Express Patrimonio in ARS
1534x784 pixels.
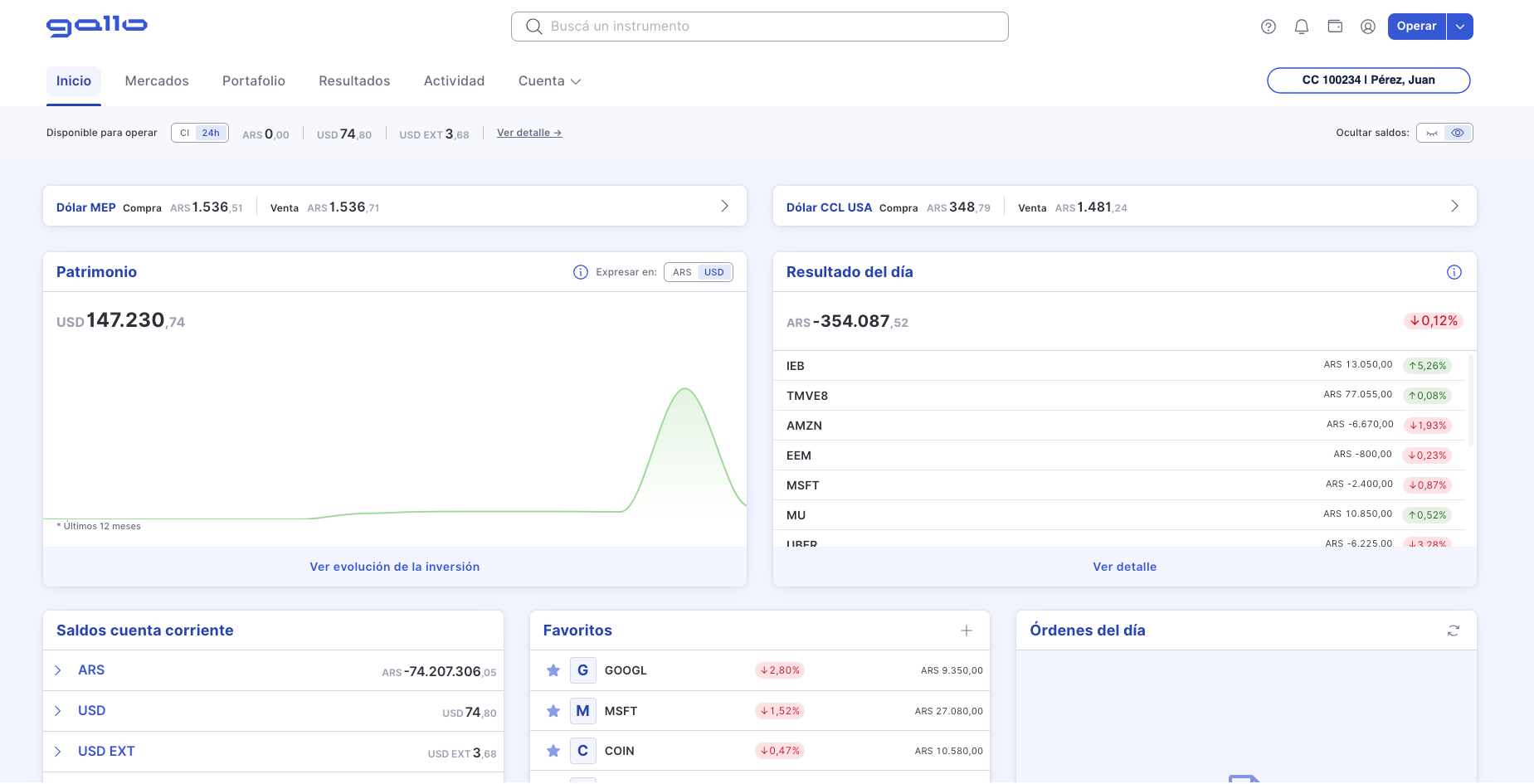[x=682, y=272]
